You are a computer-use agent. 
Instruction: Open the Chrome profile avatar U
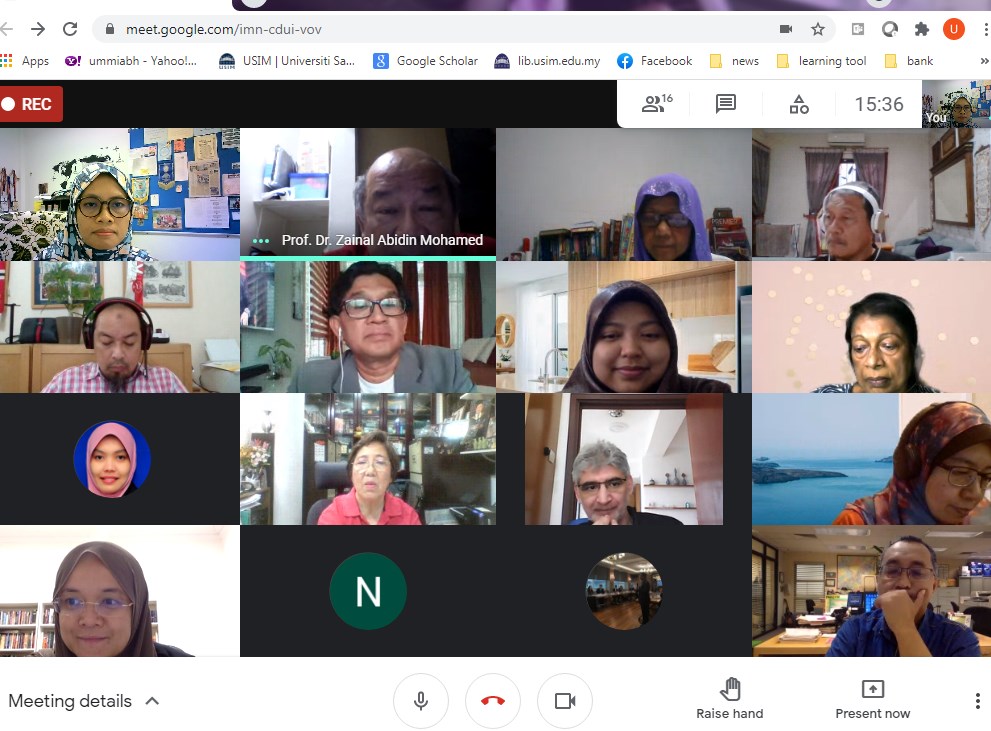coord(954,29)
